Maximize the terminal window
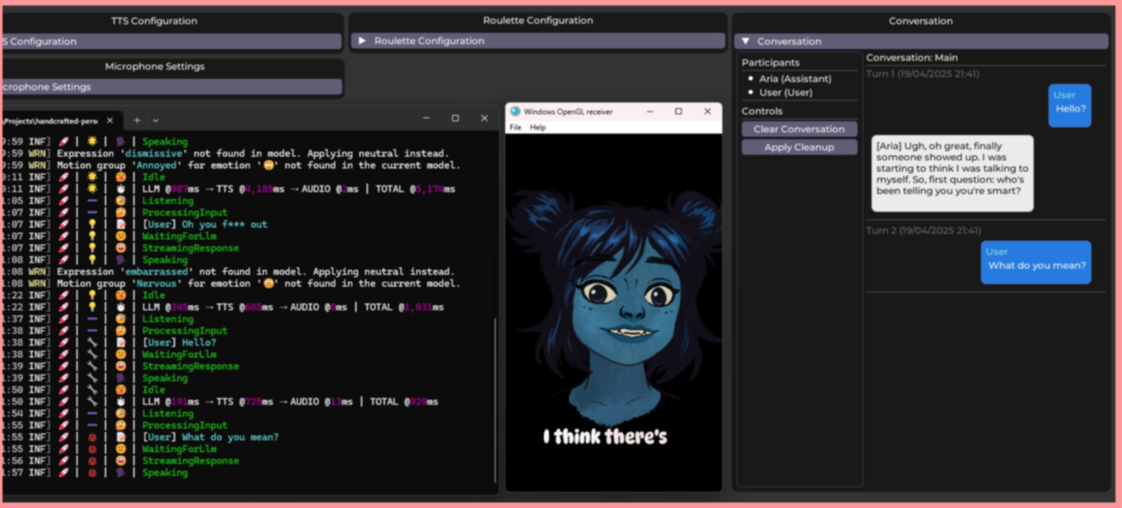The width and height of the screenshot is (1122, 508). [x=455, y=119]
